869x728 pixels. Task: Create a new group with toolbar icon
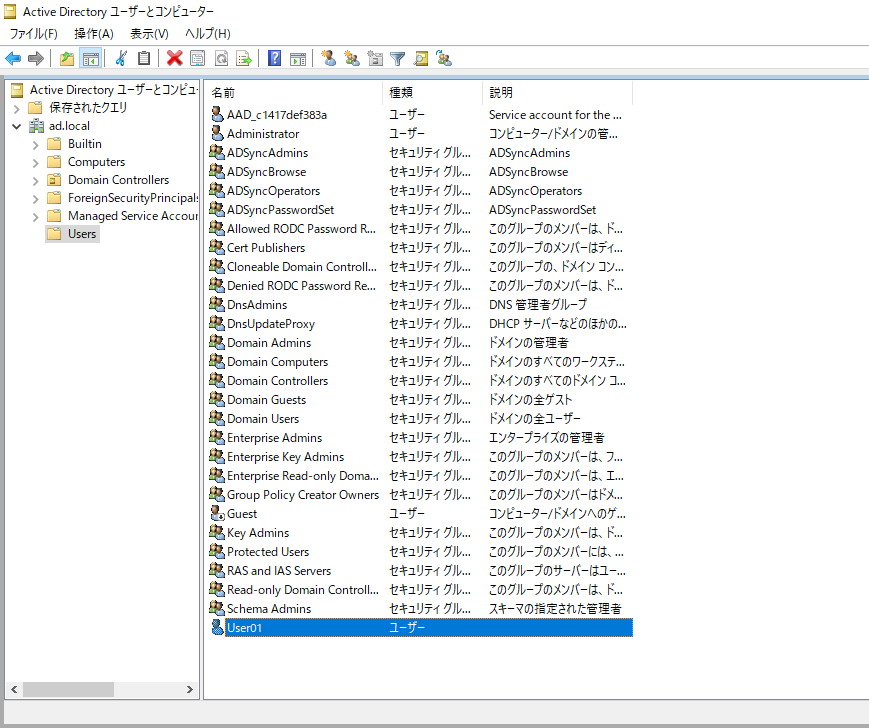[352, 58]
